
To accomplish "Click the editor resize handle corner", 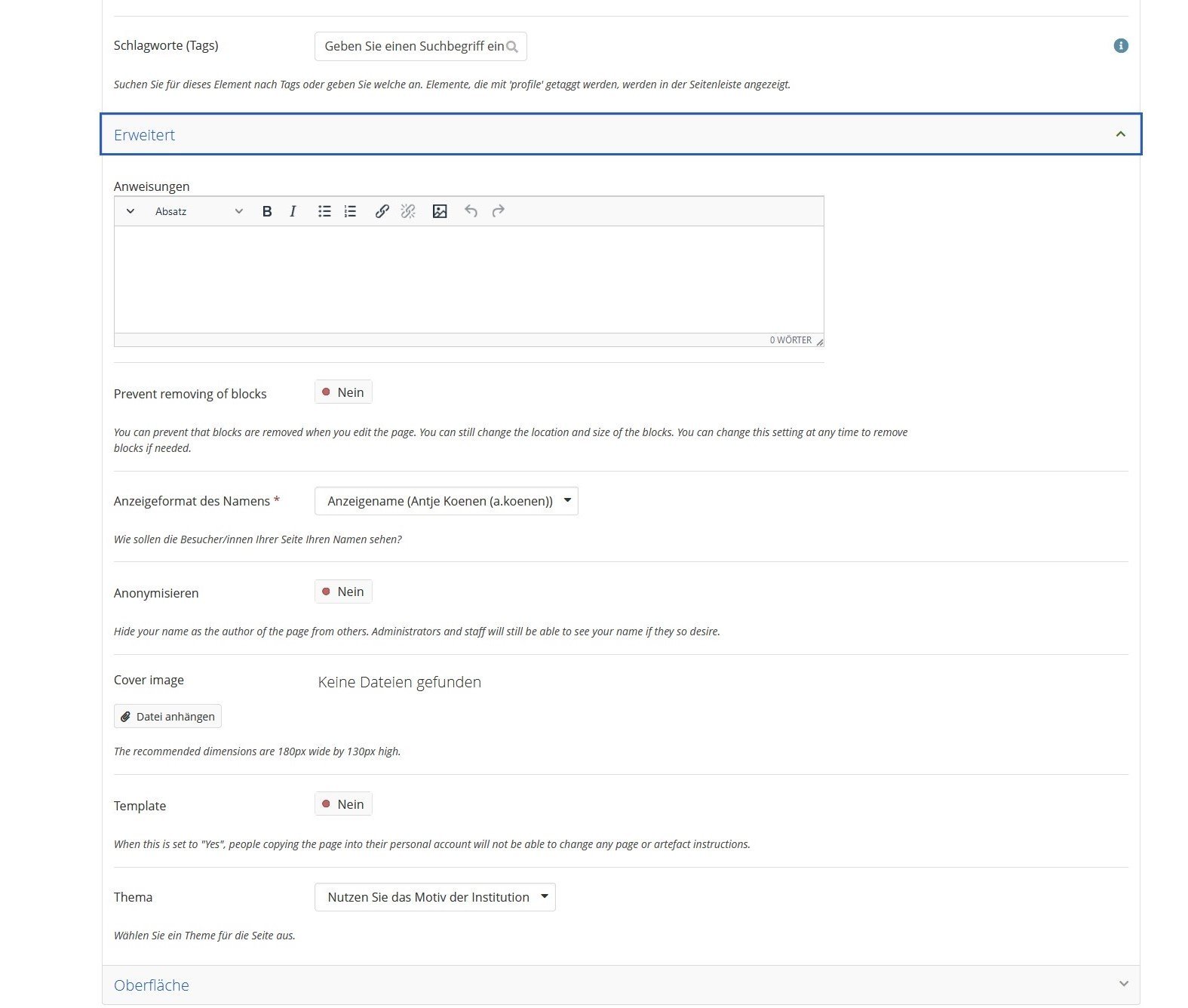I will coord(819,342).
